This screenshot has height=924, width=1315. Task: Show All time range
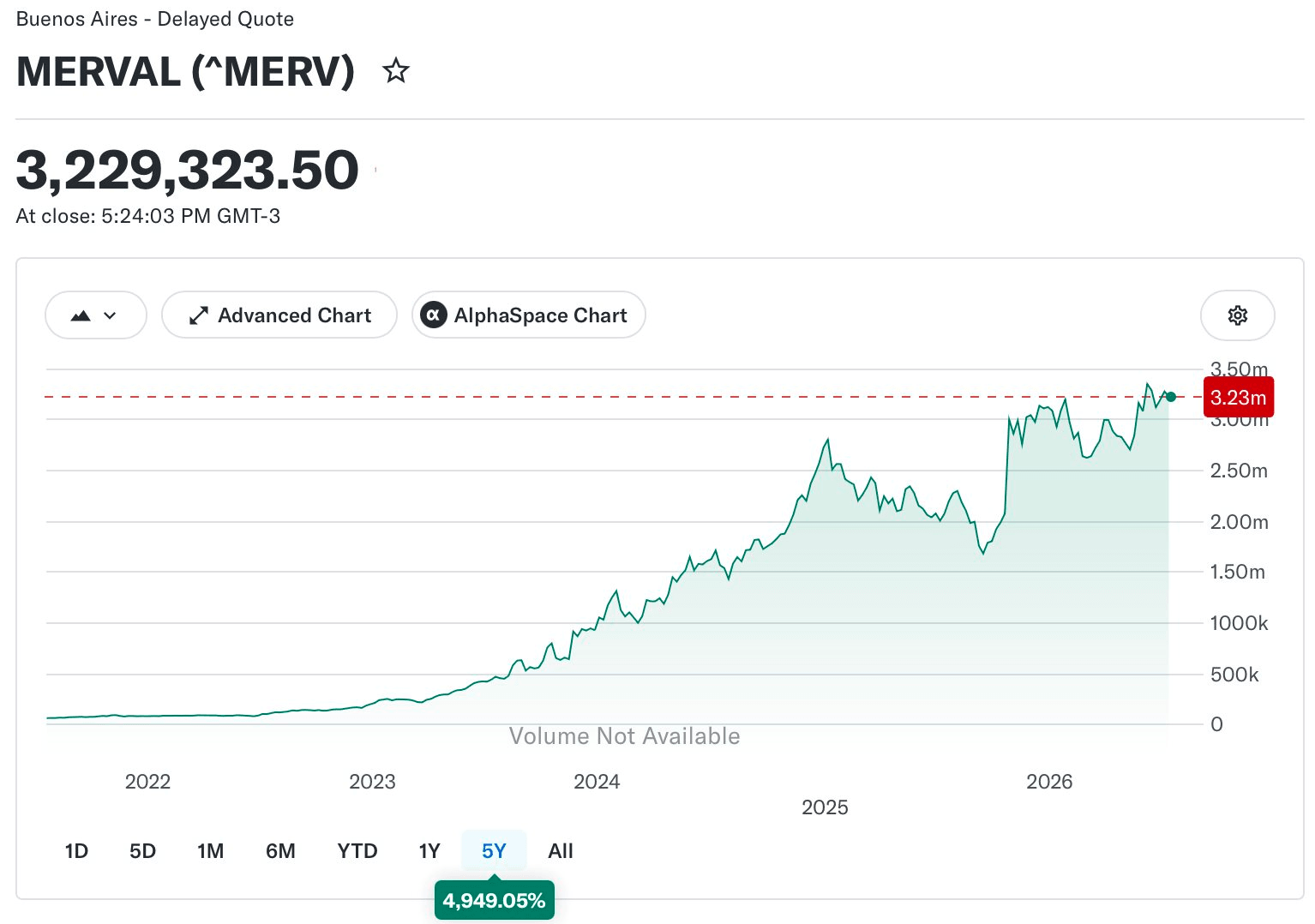click(x=561, y=851)
